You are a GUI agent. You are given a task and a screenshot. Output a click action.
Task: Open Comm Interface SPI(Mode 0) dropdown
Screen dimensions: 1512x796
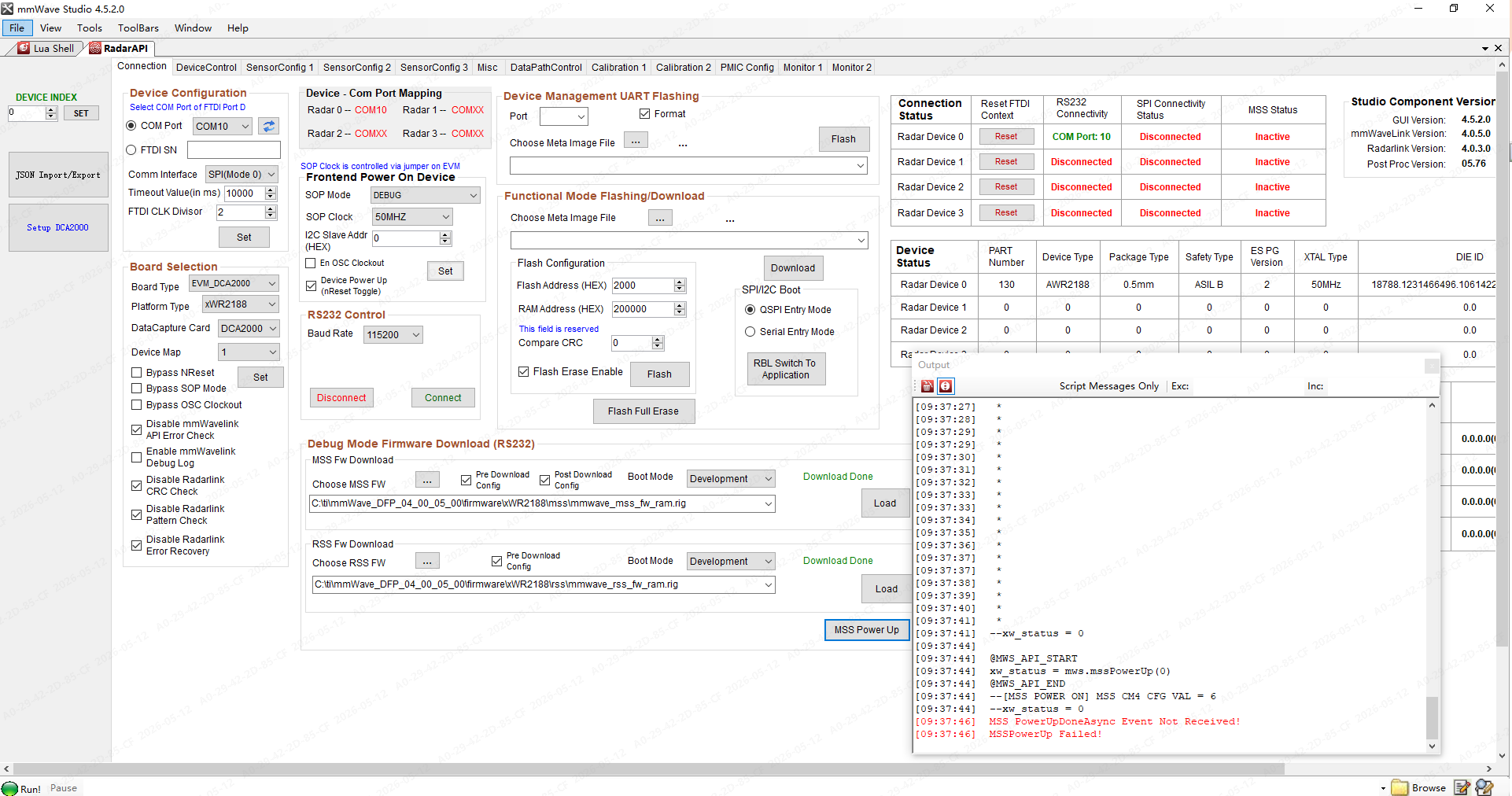coord(242,175)
